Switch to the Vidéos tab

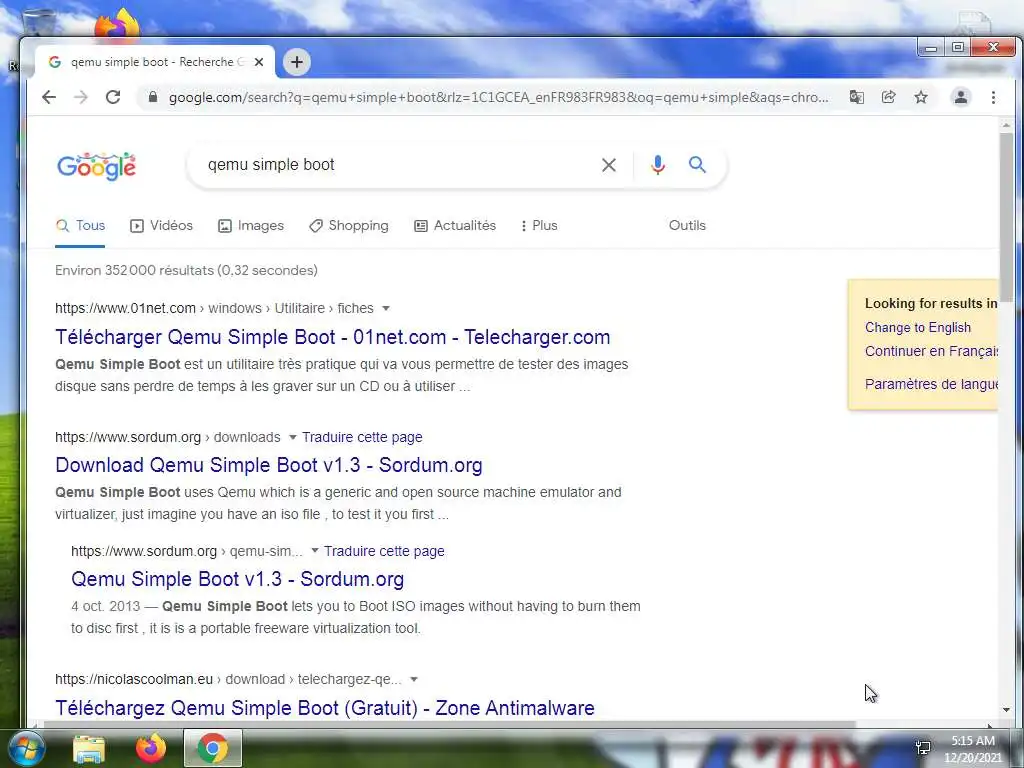161,226
